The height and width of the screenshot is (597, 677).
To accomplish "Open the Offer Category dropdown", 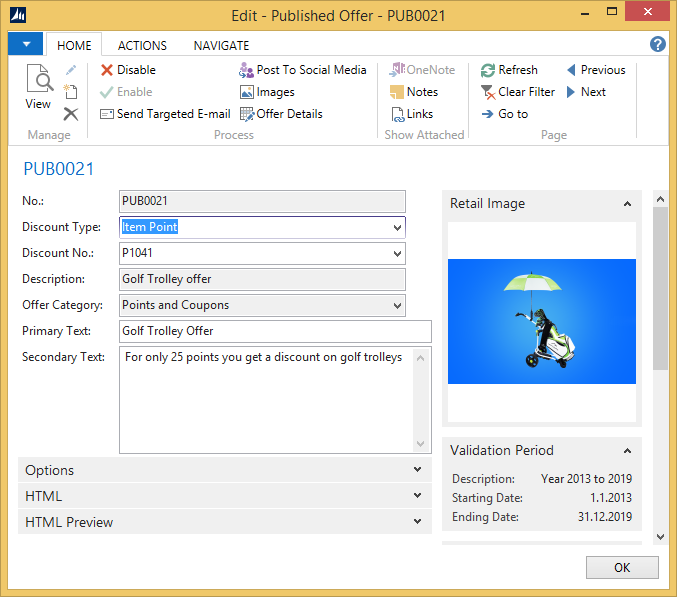I will click(397, 306).
